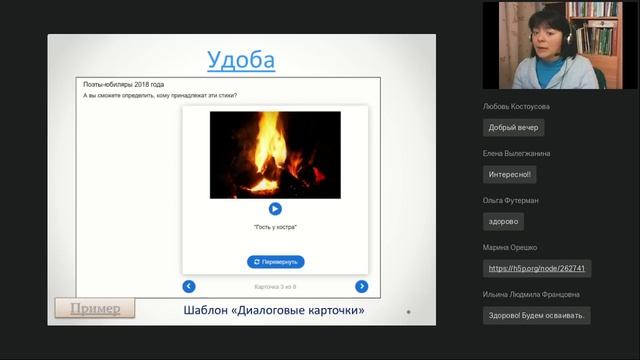
Task: Click the question about whose poems these are
Action: click(x=160, y=96)
